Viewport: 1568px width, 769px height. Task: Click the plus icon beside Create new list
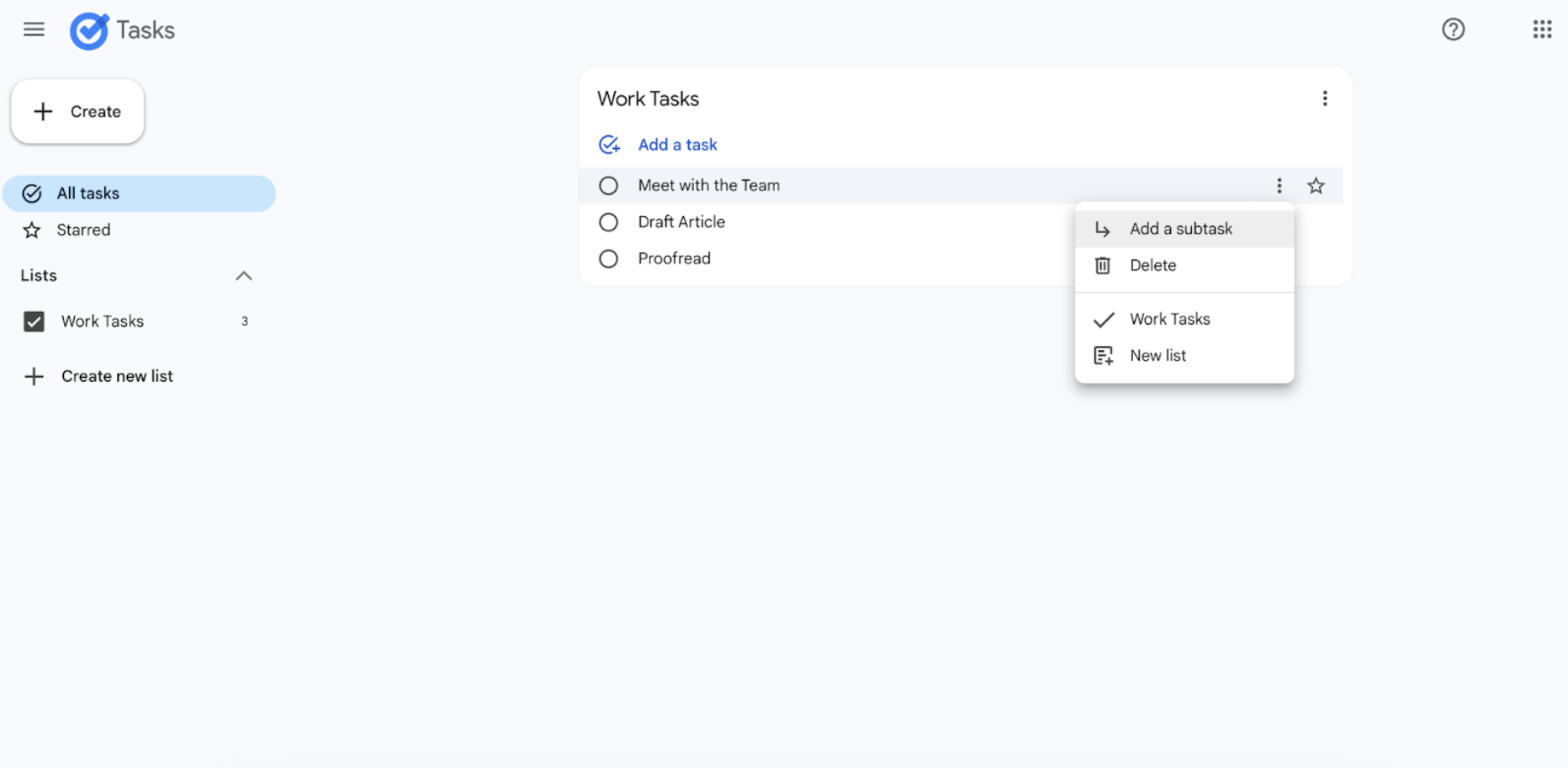pos(34,376)
